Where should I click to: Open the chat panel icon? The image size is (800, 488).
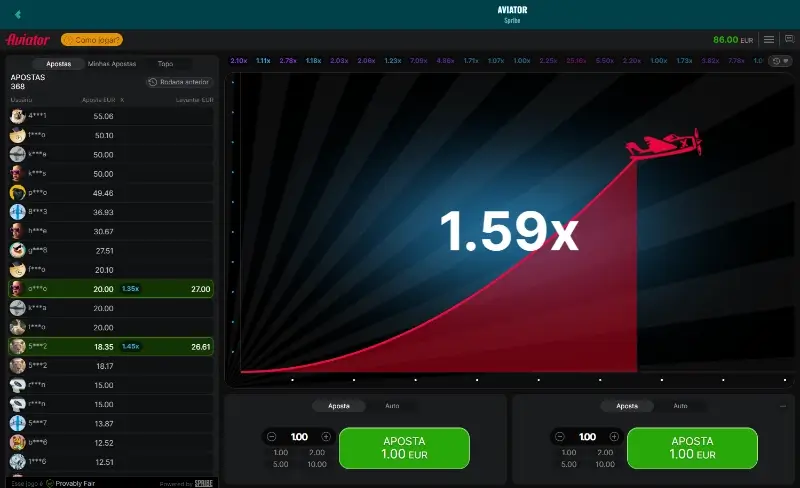tap(789, 39)
